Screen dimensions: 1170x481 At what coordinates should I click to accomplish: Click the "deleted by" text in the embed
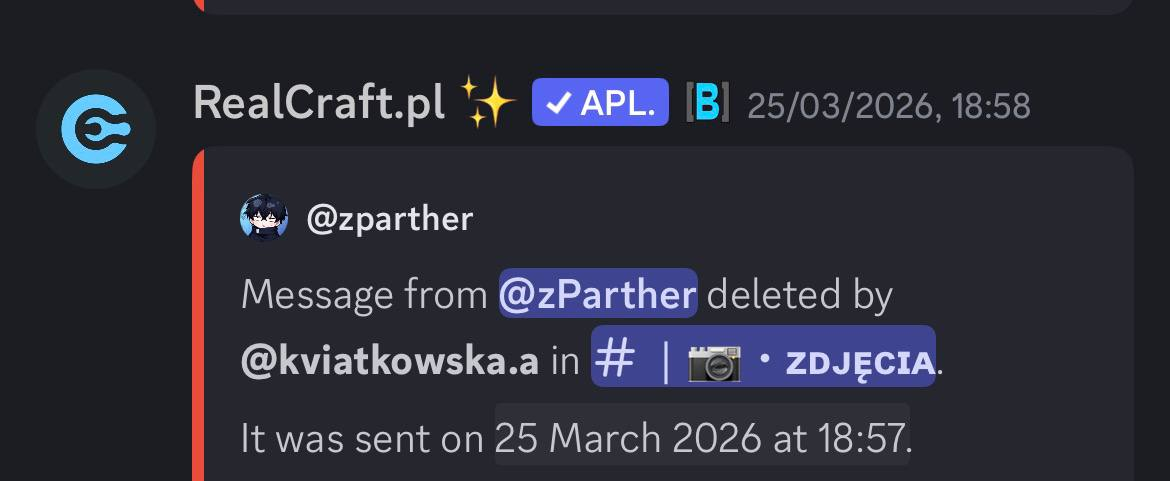[799, 295]
